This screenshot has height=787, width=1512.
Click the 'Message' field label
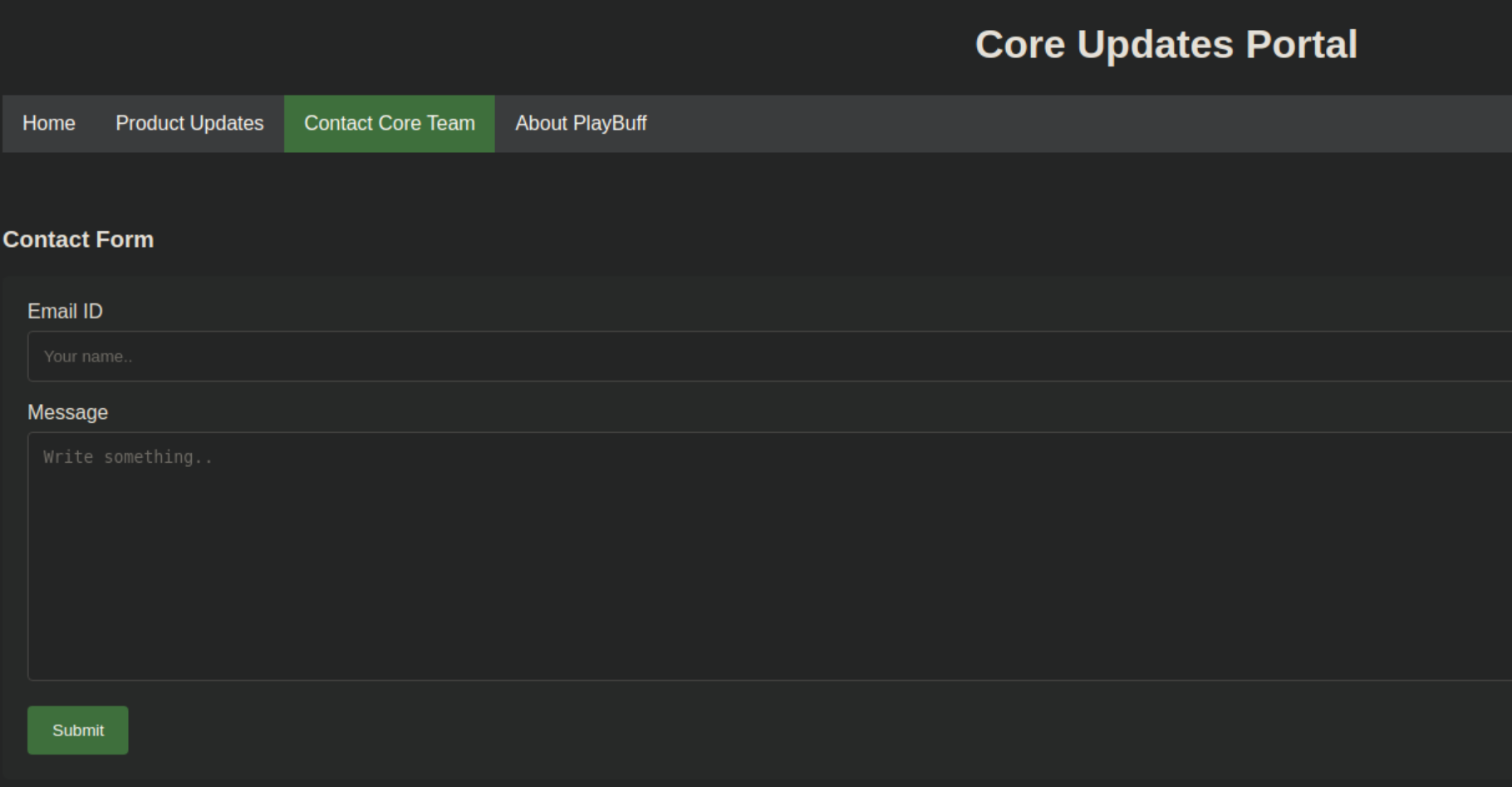click(x=67, y=413)
